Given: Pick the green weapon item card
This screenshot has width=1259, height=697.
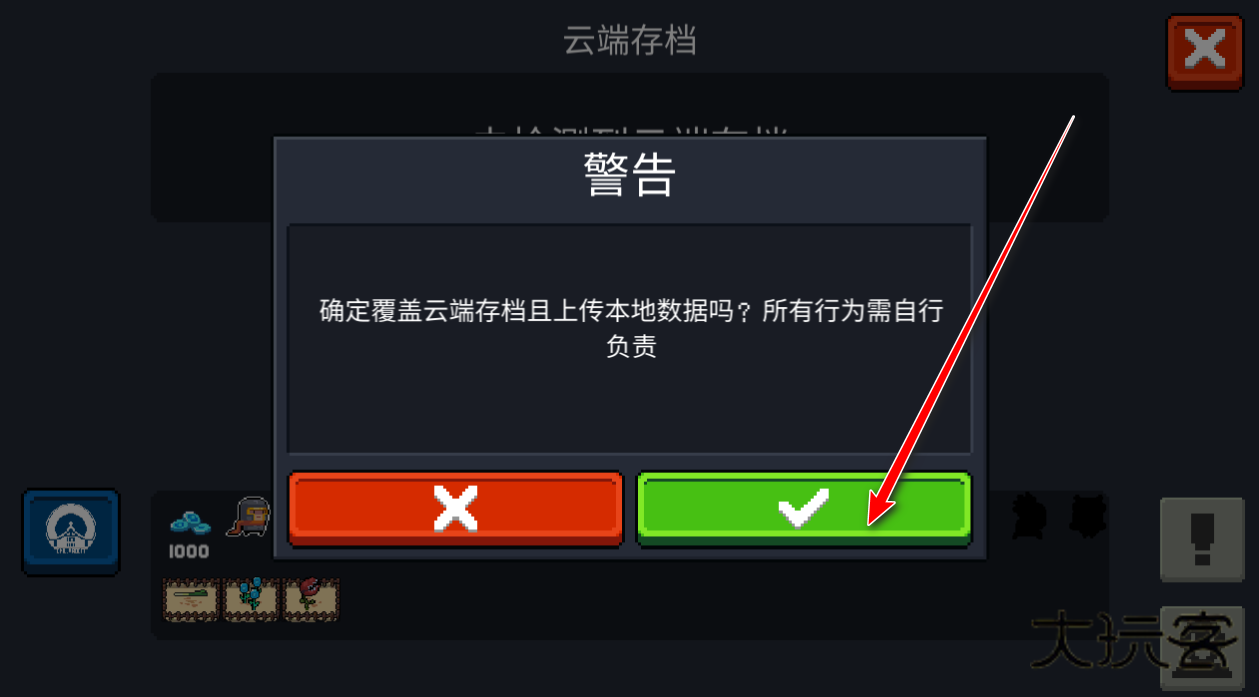Looking at the screenshot, I should pyautogui.click(x=193, y=599).
